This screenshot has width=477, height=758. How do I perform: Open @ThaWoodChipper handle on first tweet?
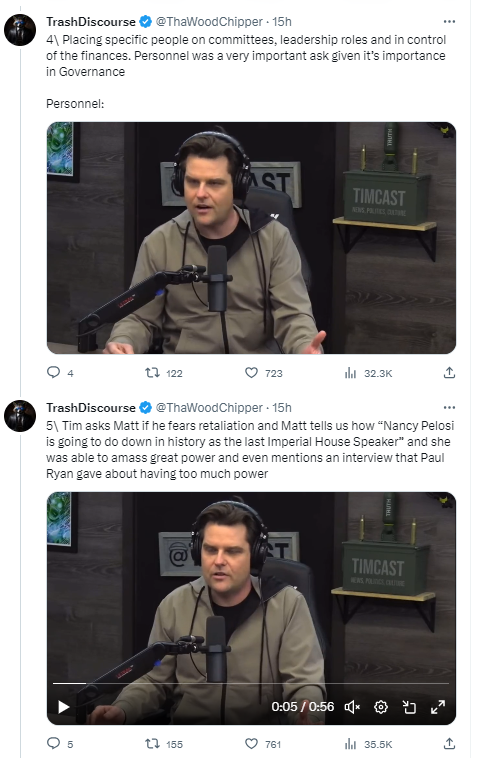209,22
